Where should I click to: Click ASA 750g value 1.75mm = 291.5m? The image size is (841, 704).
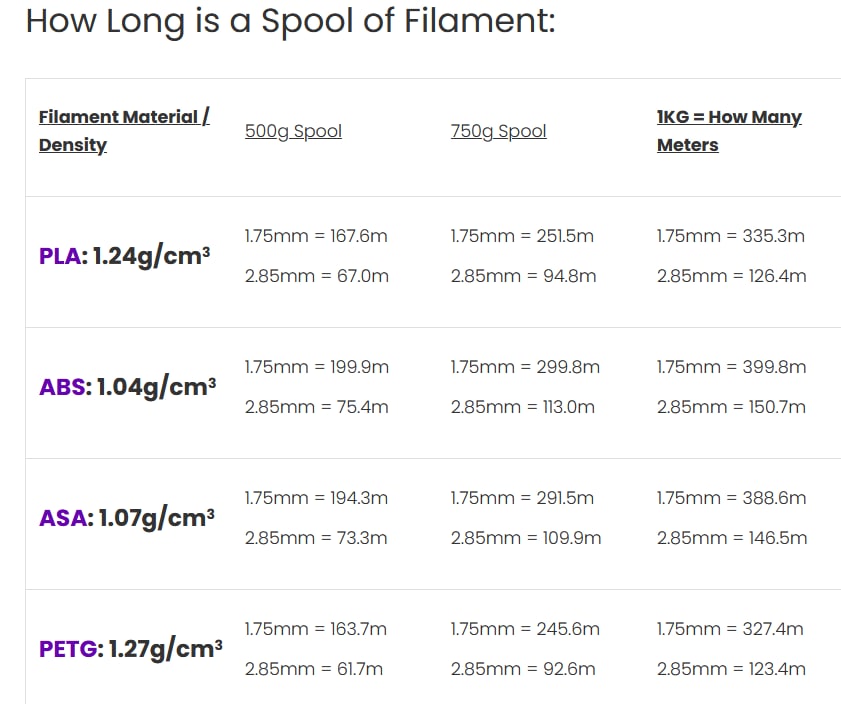(x=522, y=498)
